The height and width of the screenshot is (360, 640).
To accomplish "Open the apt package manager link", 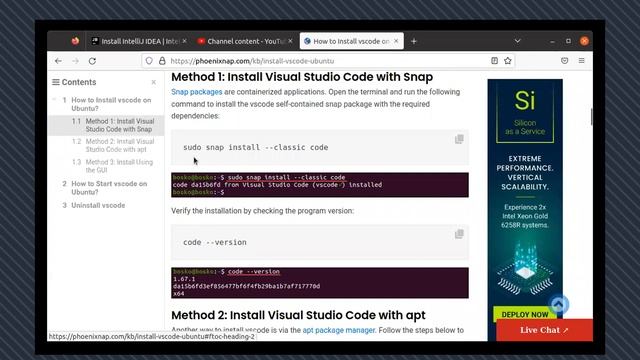I will pyautogui.click(x=338, y=330).
